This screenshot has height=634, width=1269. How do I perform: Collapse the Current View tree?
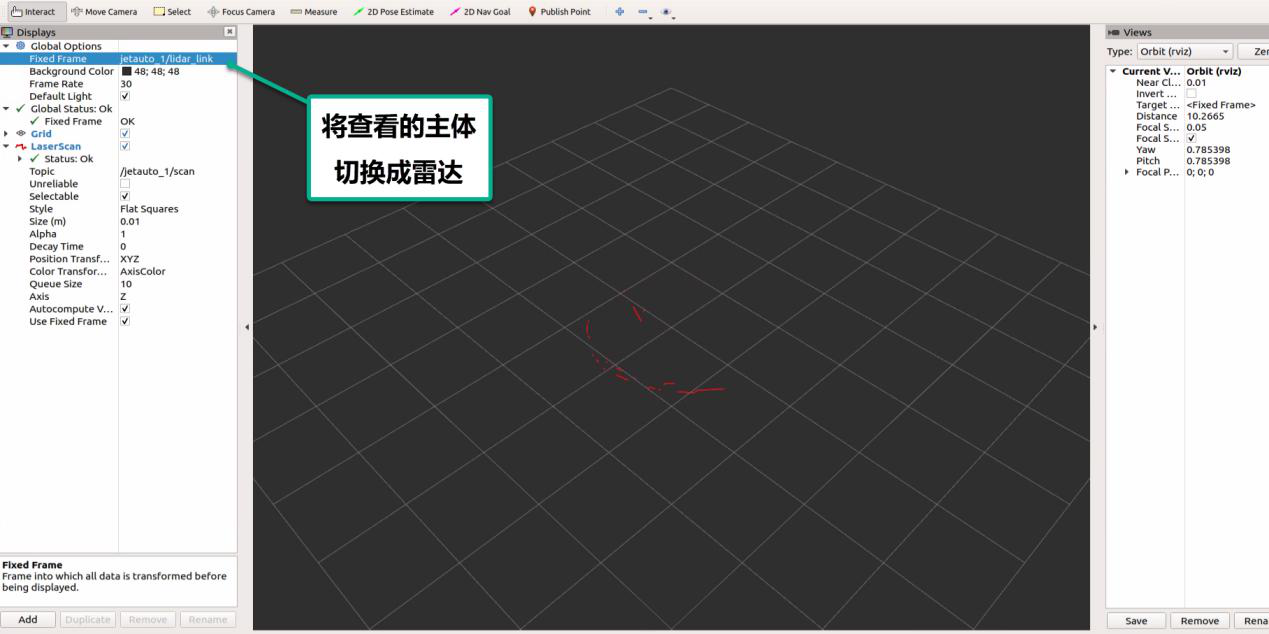1114,71
